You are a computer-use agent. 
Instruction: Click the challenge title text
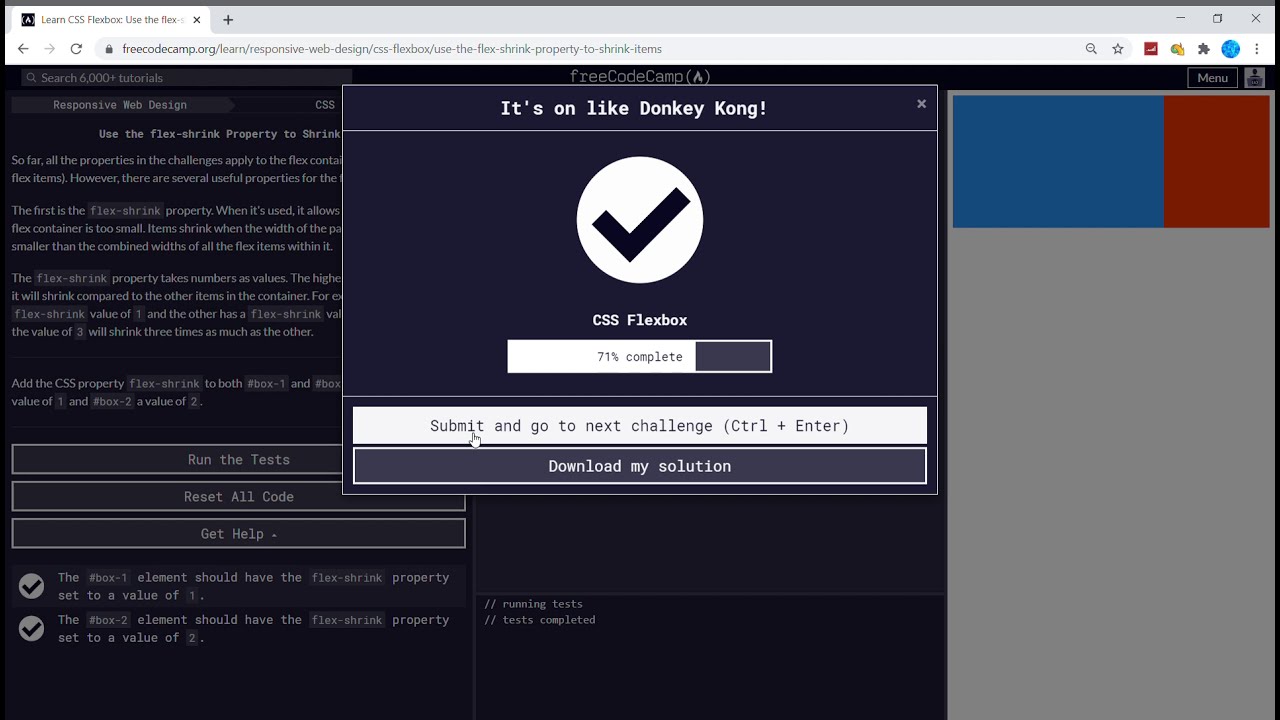tap(220, 134)
